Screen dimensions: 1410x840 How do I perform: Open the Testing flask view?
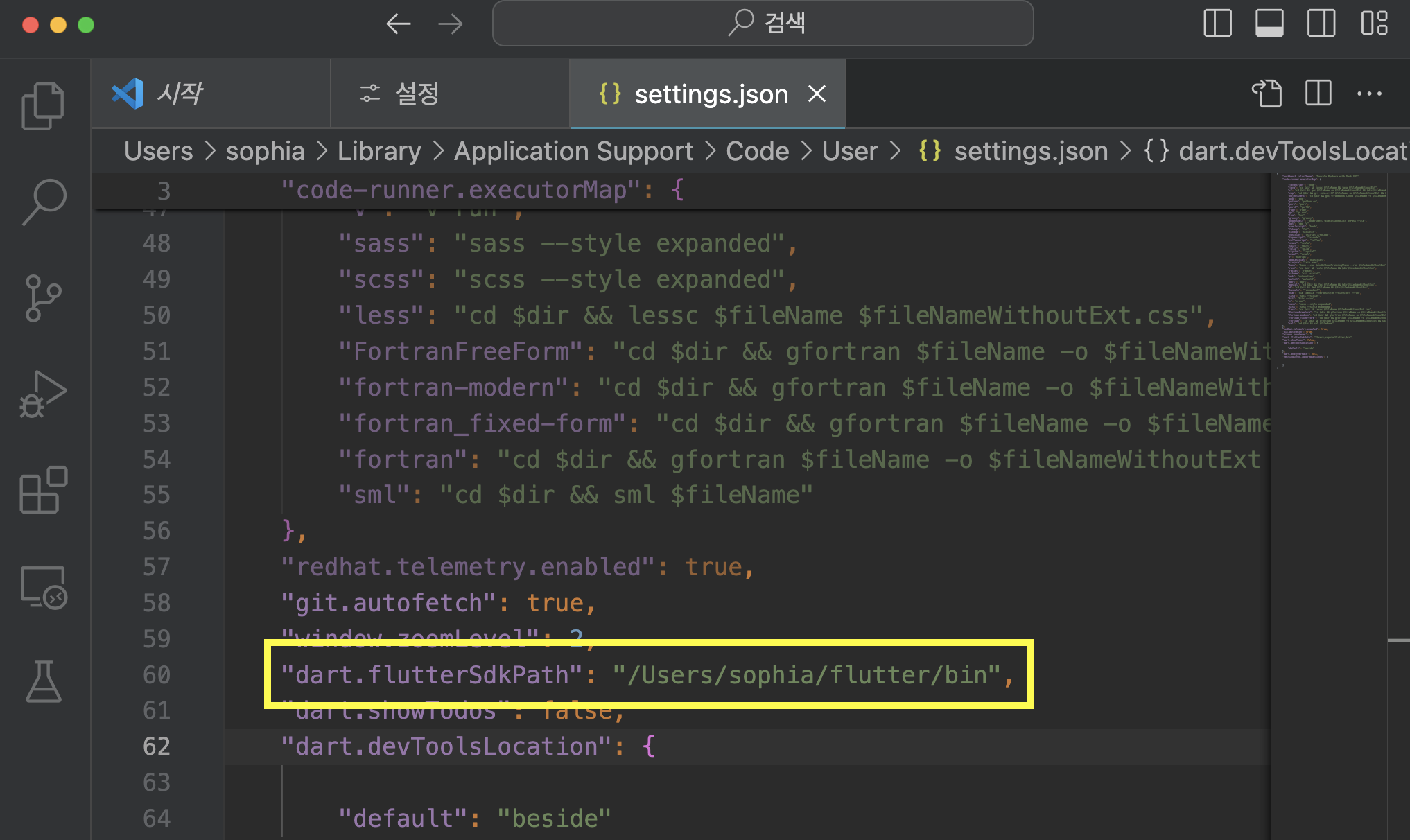click(43, 681)
